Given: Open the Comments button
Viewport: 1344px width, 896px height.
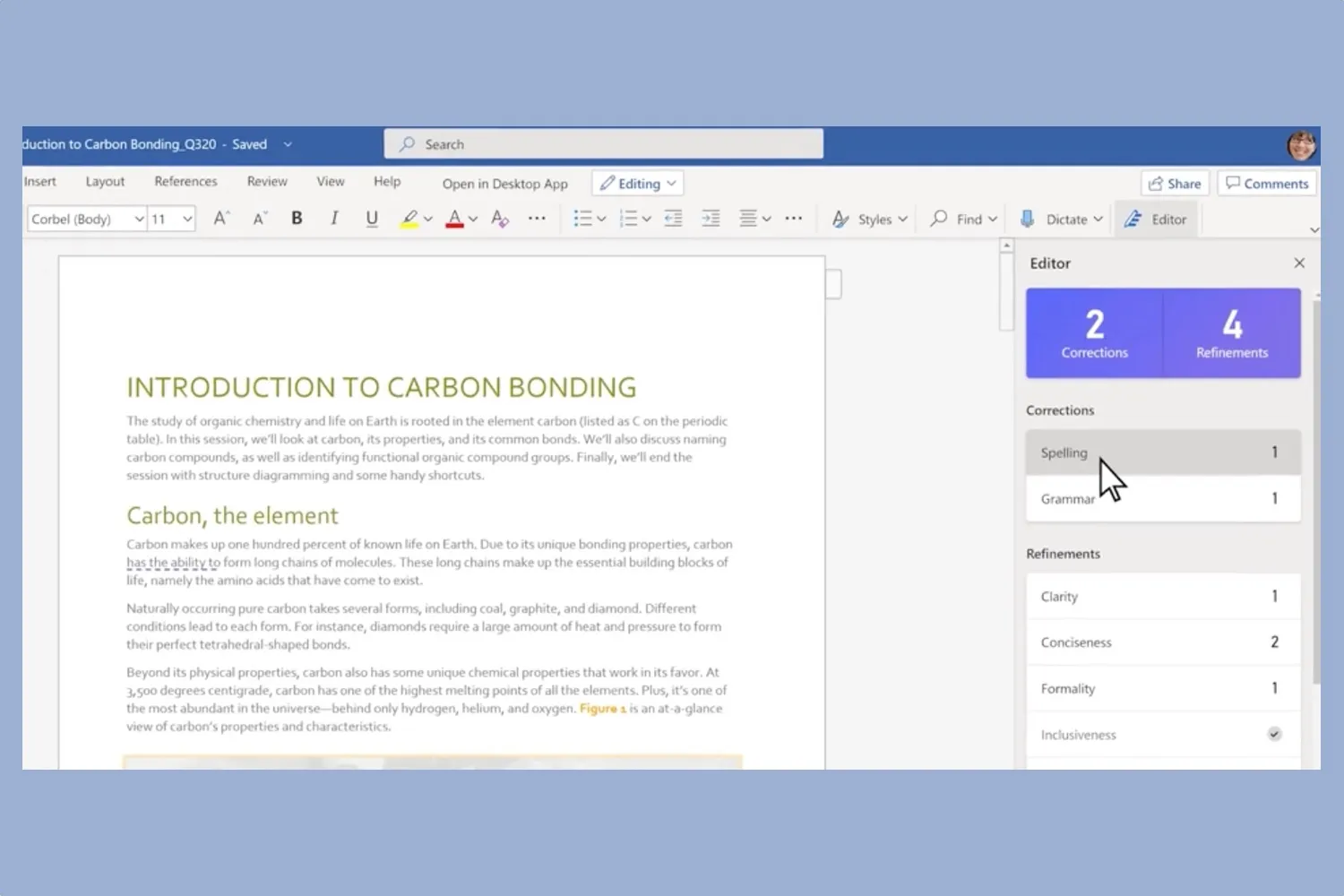Looking at the screenshot, I should [1267, 184].
